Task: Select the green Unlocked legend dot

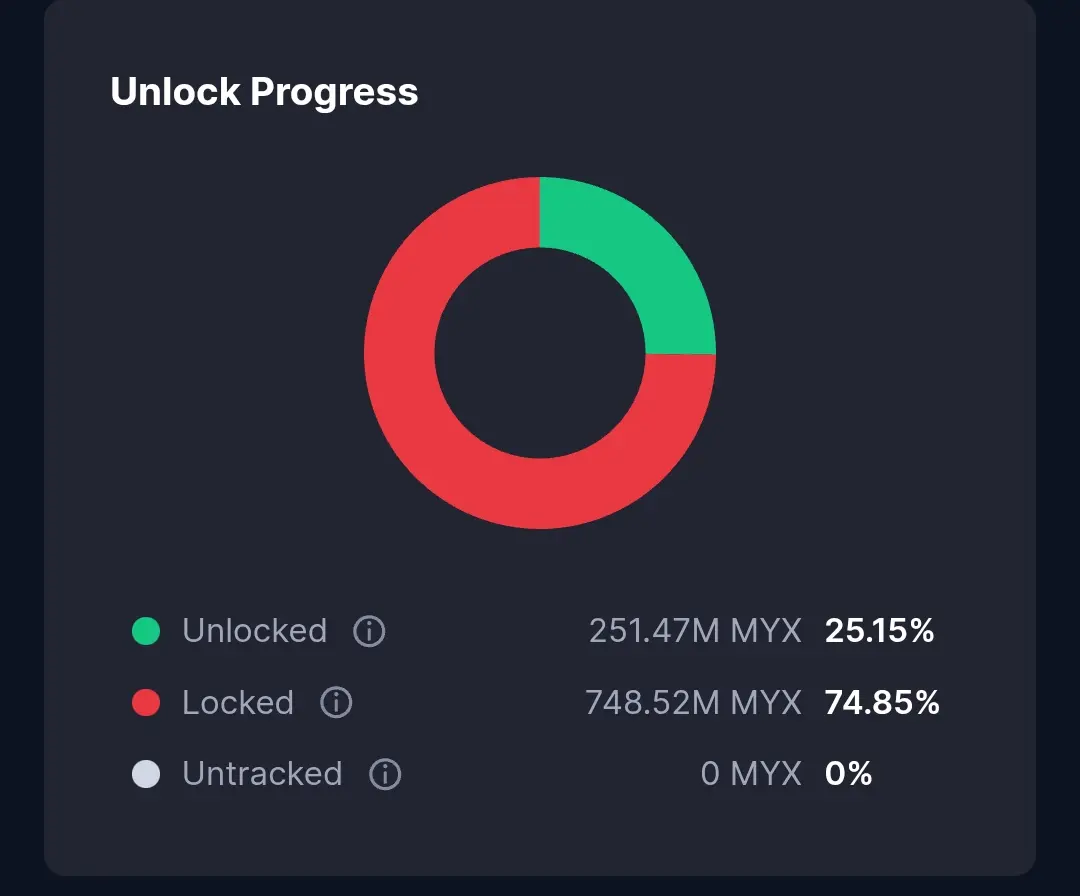Action: (x=146, y=631)
